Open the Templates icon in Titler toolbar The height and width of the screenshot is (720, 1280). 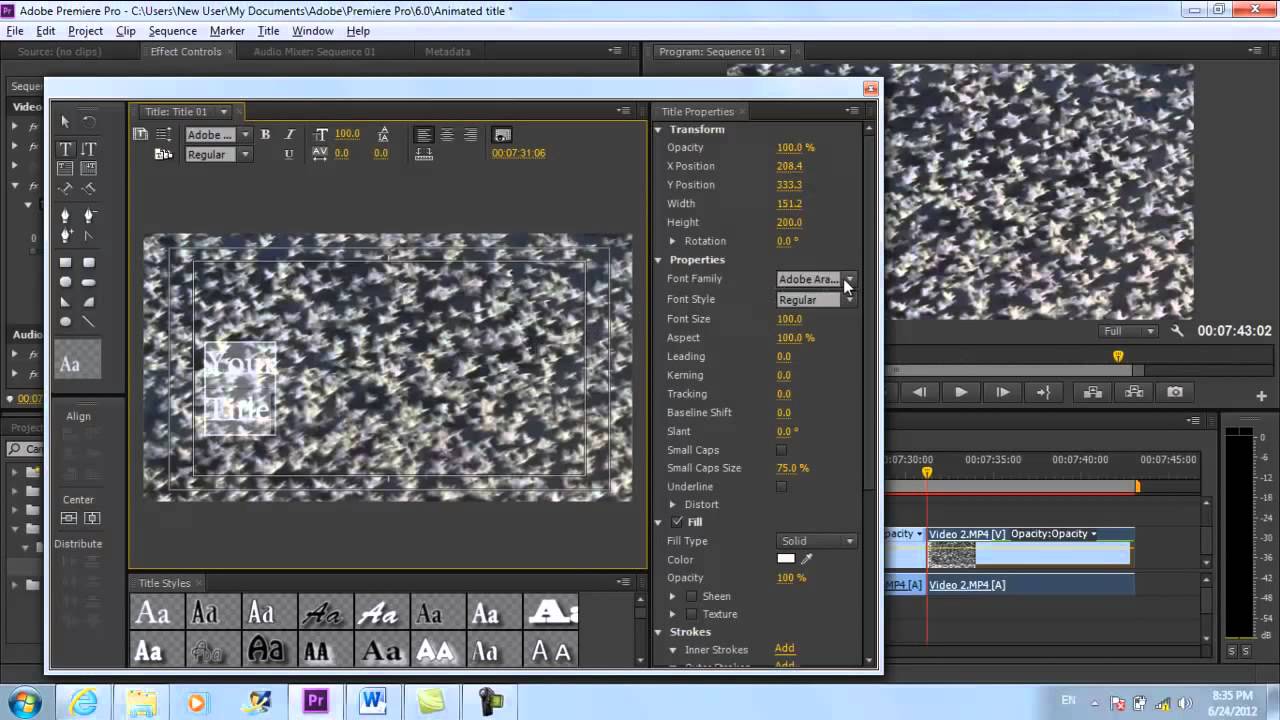pos(164,154)
